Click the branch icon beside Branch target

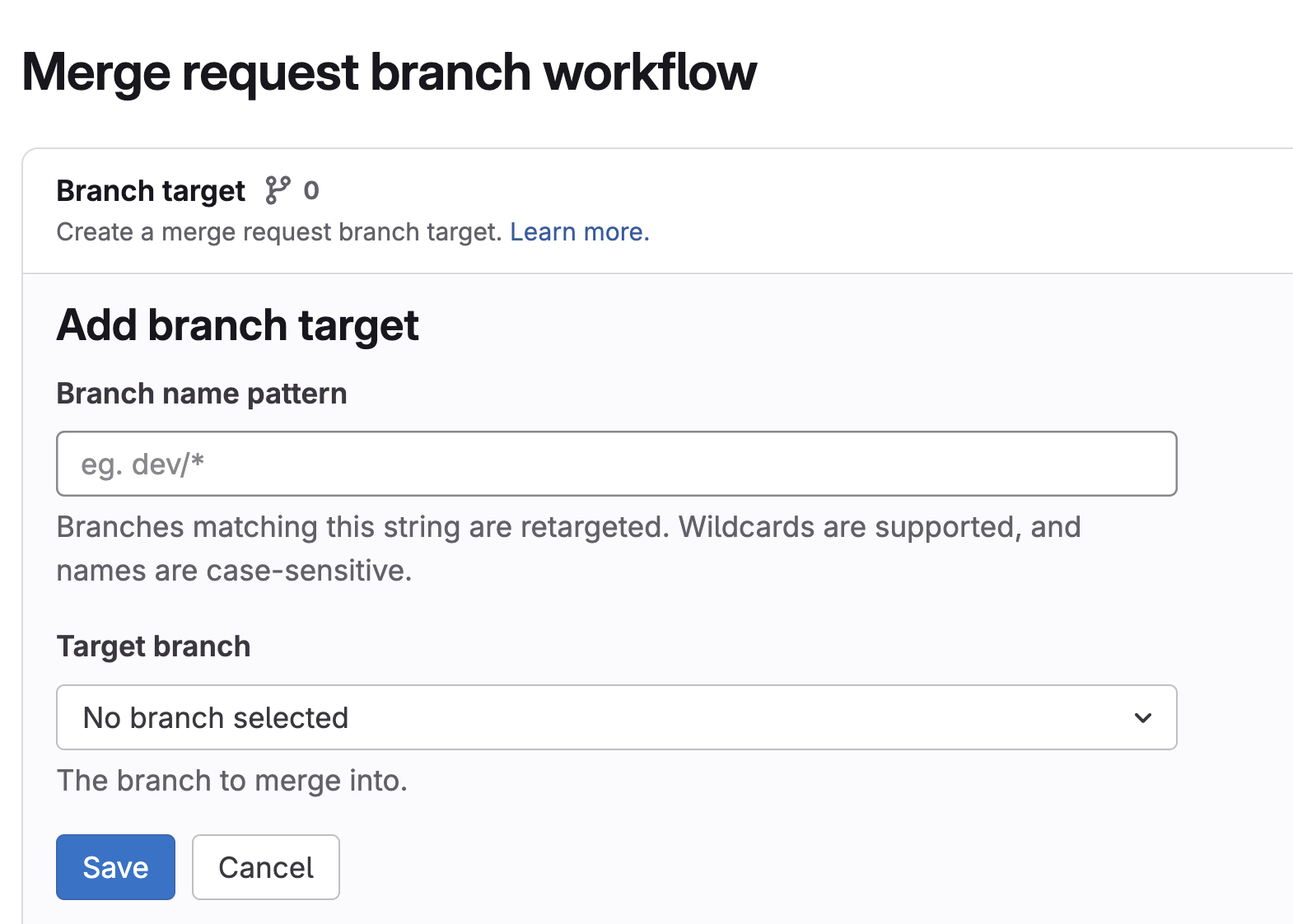point(278,190)
